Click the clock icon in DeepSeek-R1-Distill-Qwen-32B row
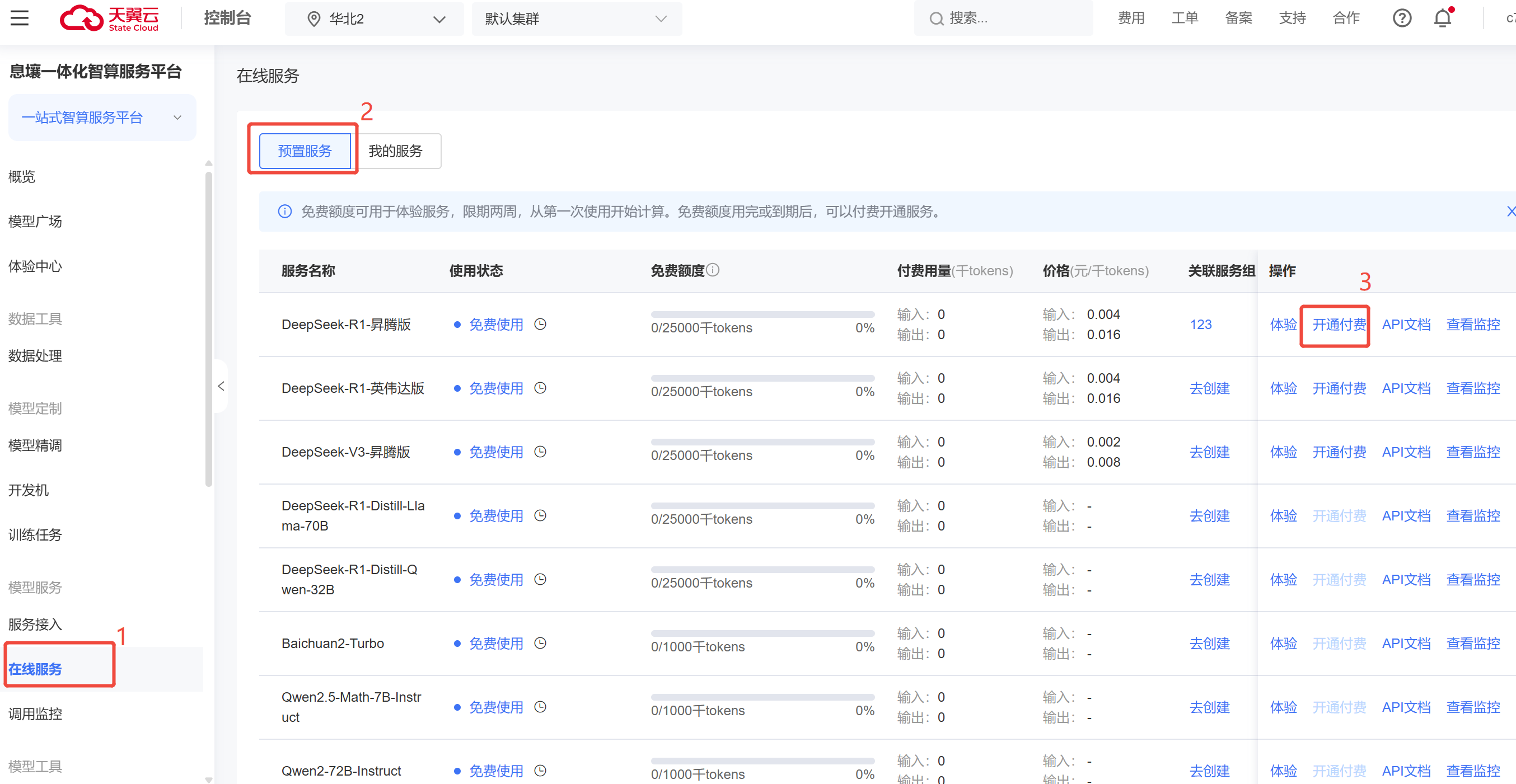 [540, 579]
